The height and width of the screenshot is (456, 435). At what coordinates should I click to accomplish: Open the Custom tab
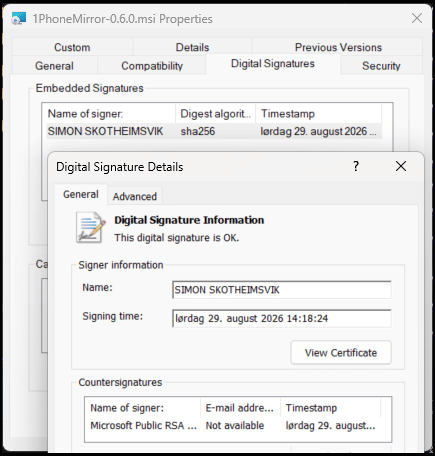[72, 47]
